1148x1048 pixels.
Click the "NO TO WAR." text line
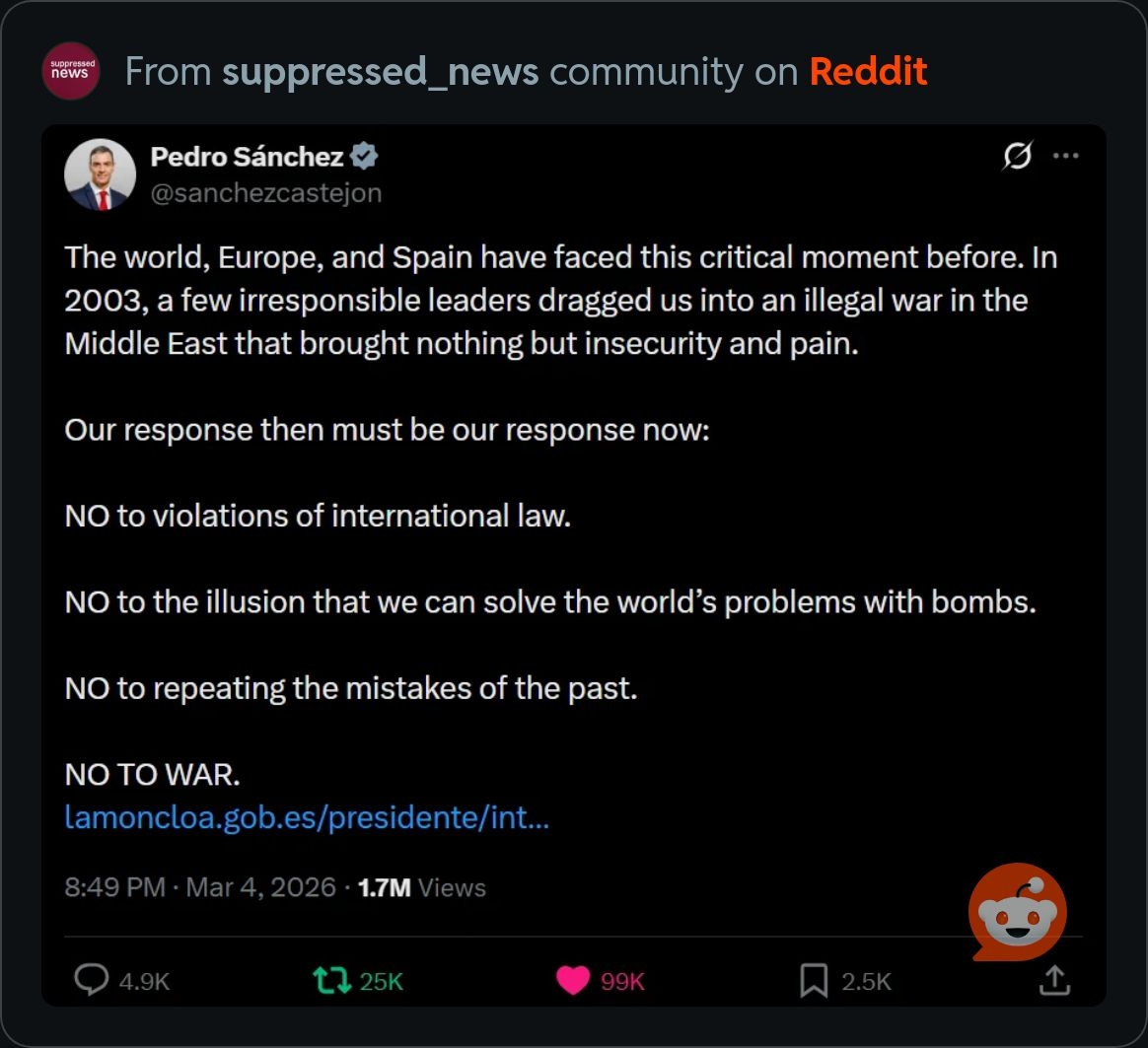coord(152,775)
